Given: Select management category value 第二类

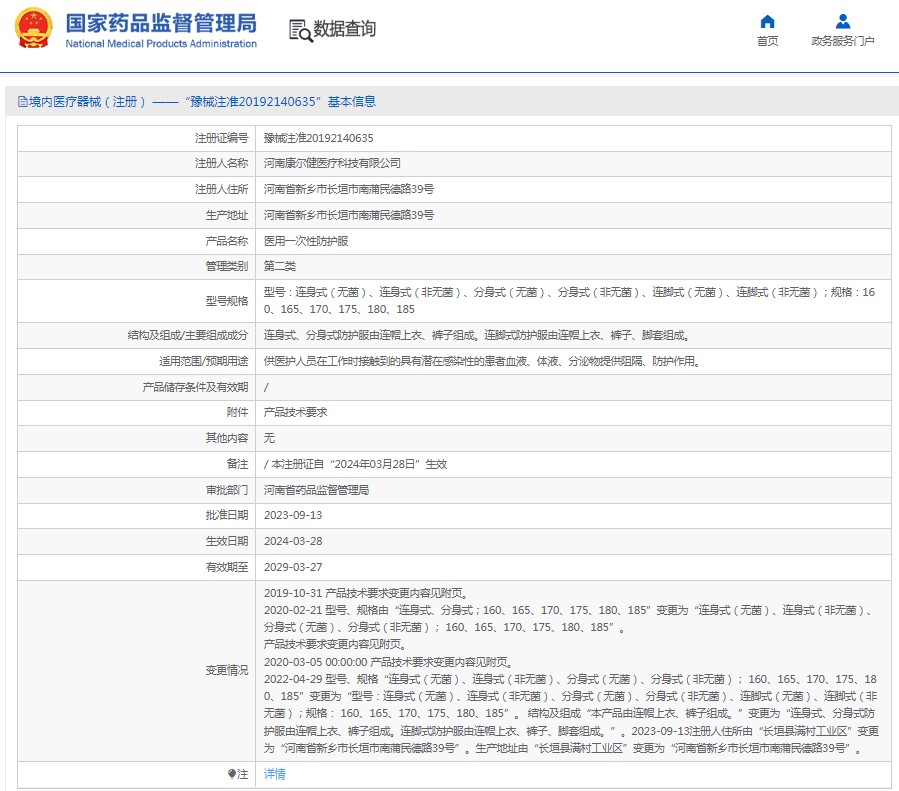Looking at the screenshot, I should (280, 266).
